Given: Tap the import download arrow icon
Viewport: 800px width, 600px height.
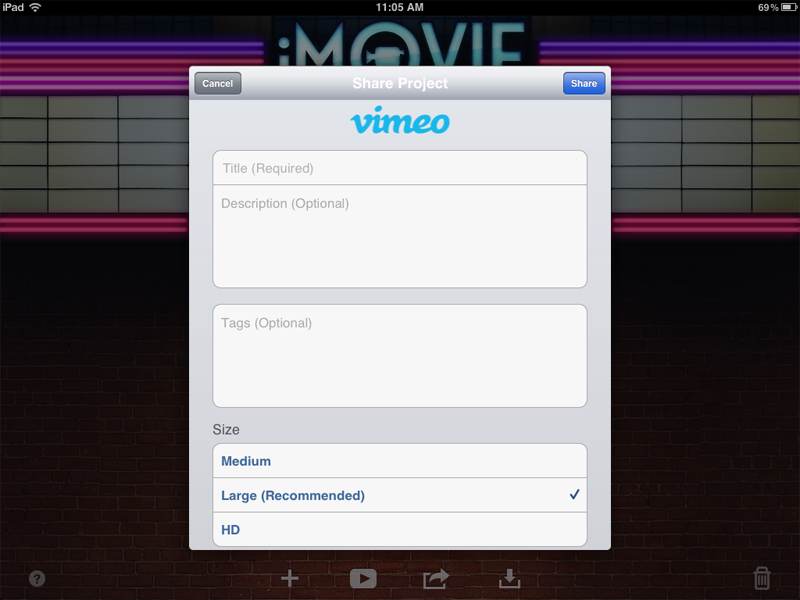Looking at the screenshot, I should point(509,579).
